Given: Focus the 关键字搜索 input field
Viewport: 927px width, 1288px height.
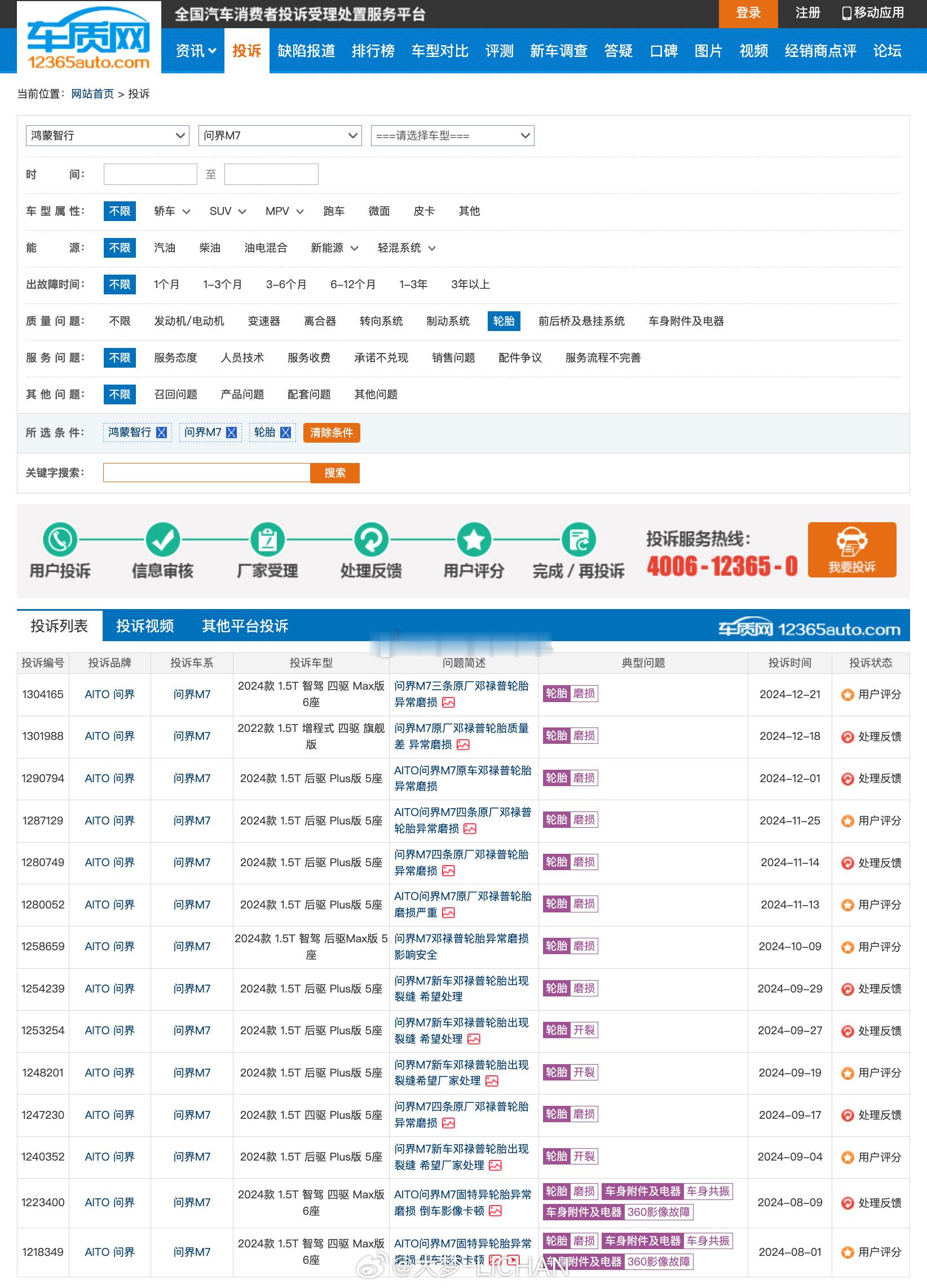Looking at the screenshot, I should (207, 473).
